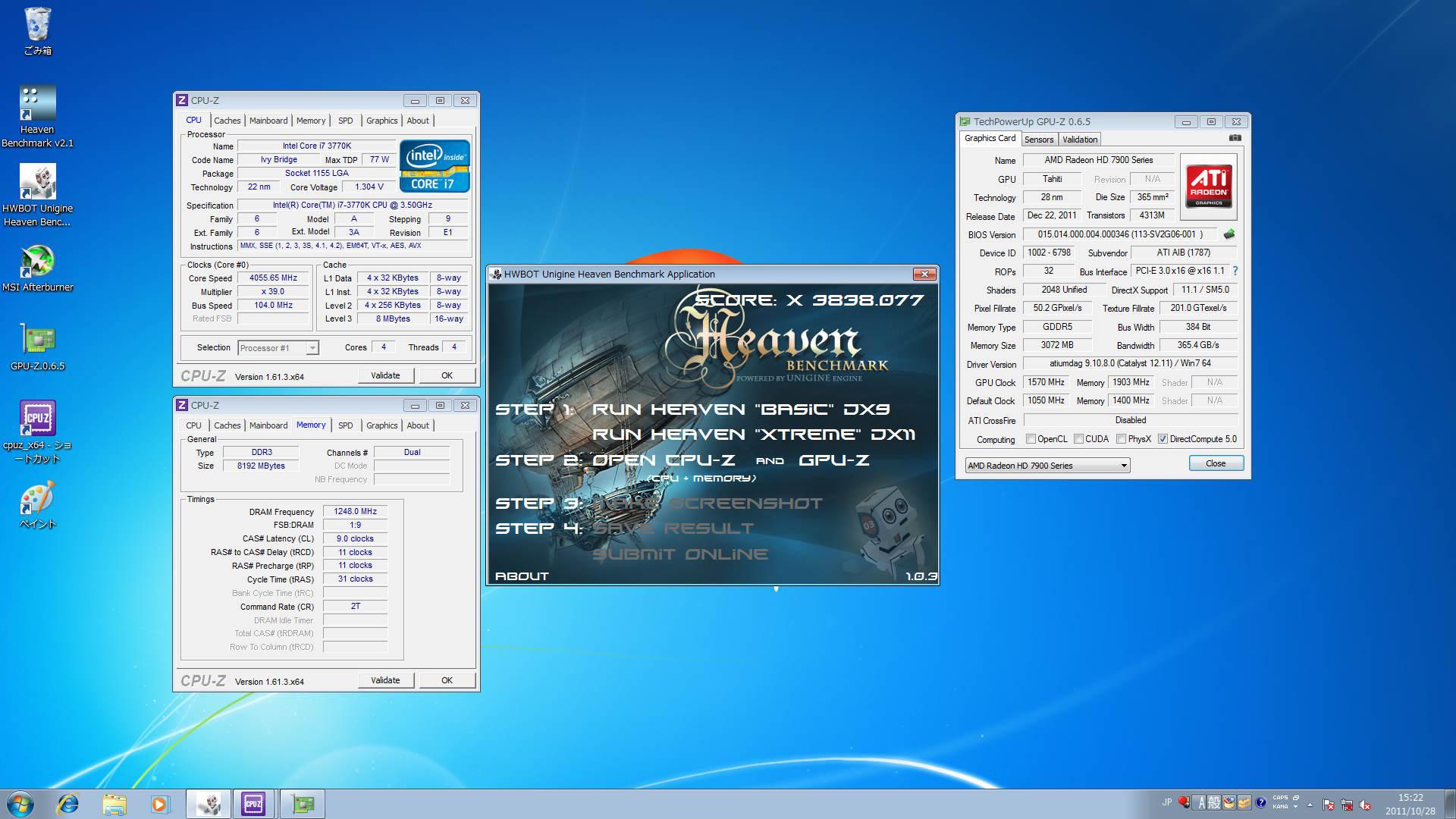Switch to Sensors tab in GPU-Z
The image size is (1456, 819).
click(1039, 140)
